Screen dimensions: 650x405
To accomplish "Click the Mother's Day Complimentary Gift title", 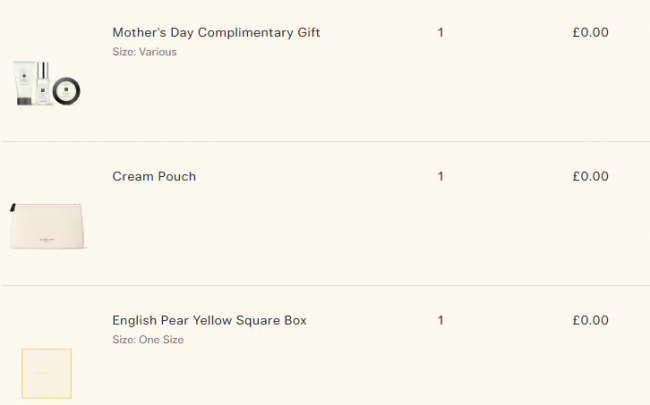I will click(x=216, y=33).
